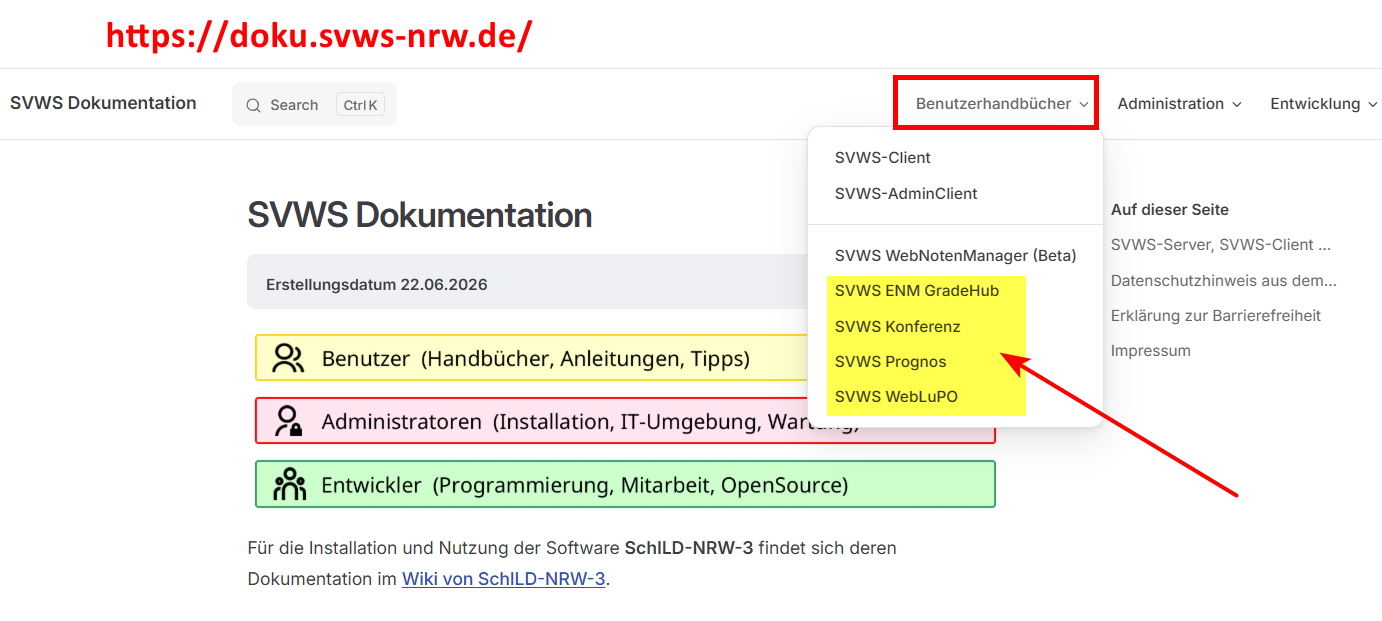Click the Ctrl K shortcut badge

[360, 105]
